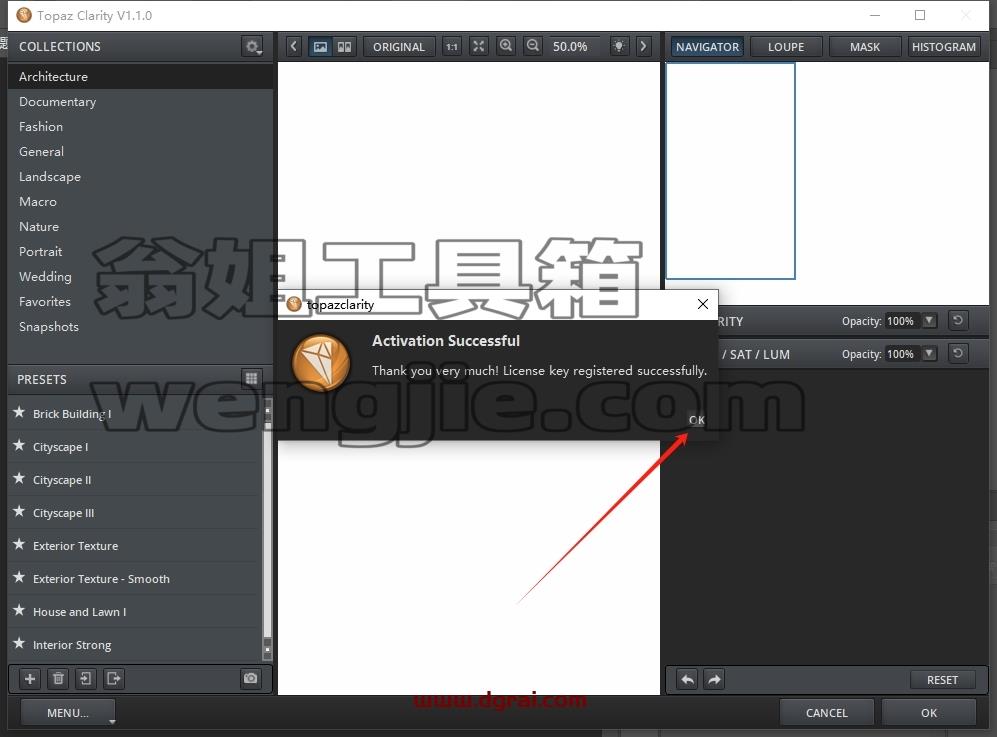Click the RESET button

pos(942,680)
